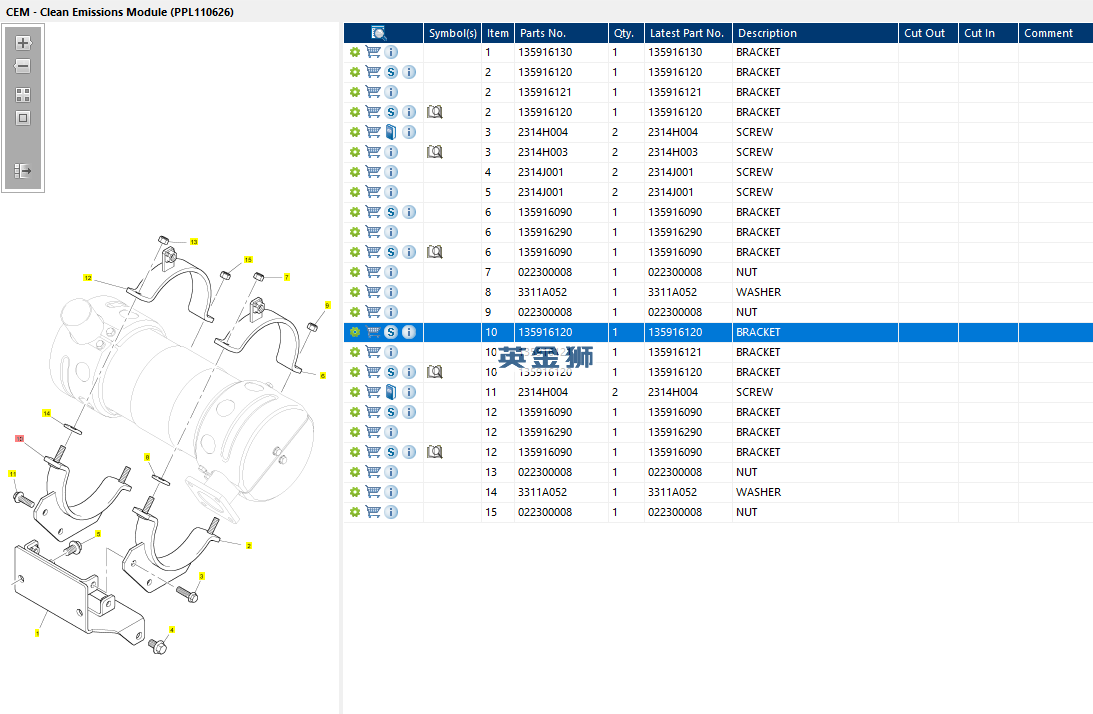Add screw 2314H003 to cart
Viewport: 1093px width, 714px height.
pos(373,152)
